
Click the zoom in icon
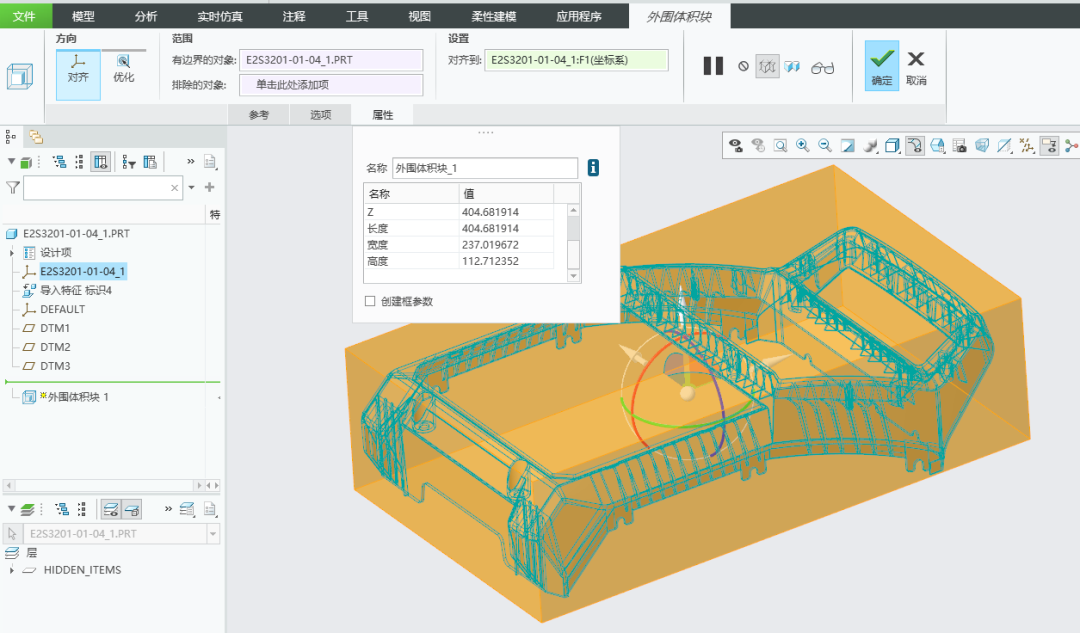(x=802, y=145)
